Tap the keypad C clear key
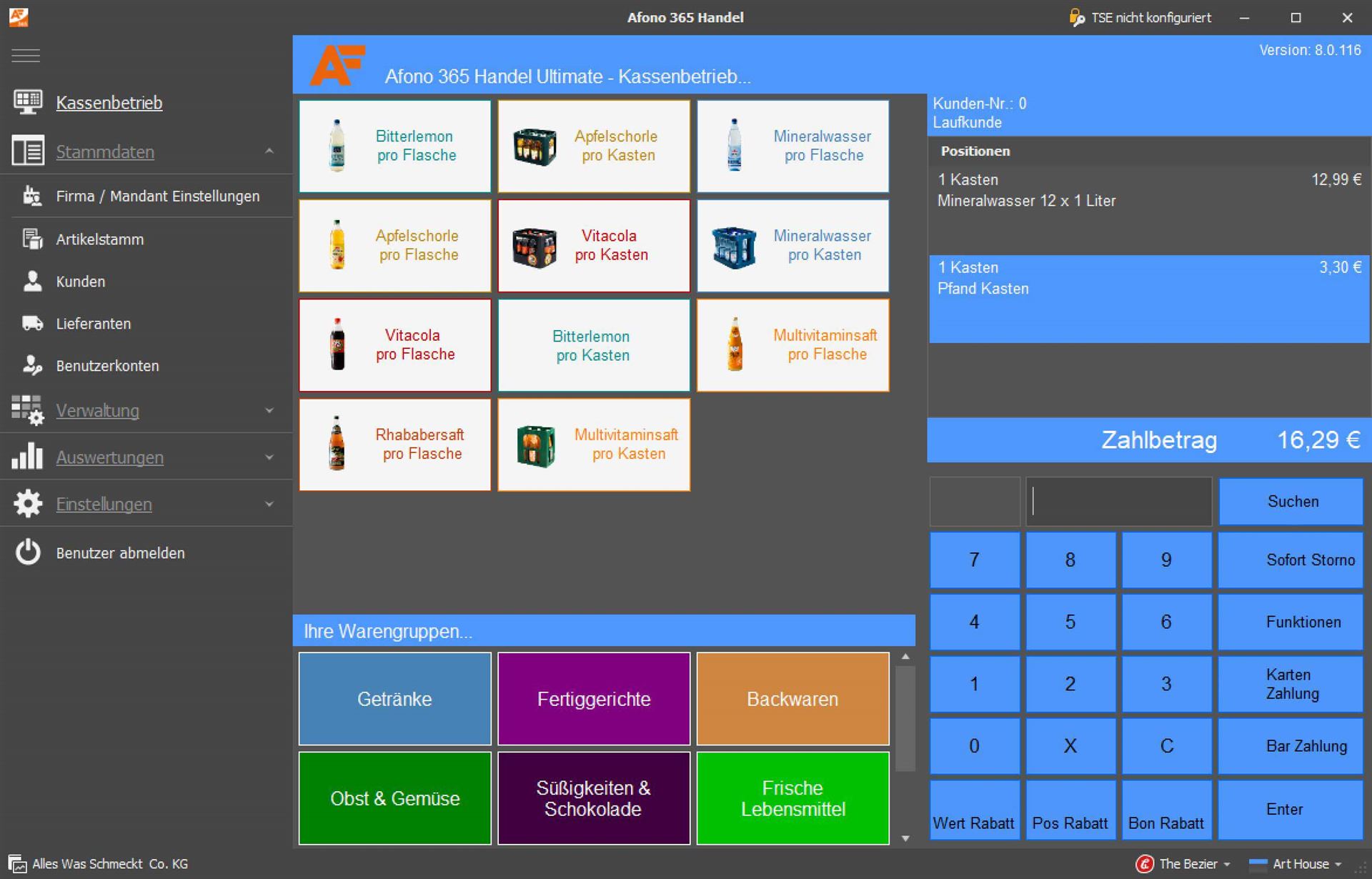This screenshot has height=879, width=1372. pyautogui.click(x=1166, y=746)
